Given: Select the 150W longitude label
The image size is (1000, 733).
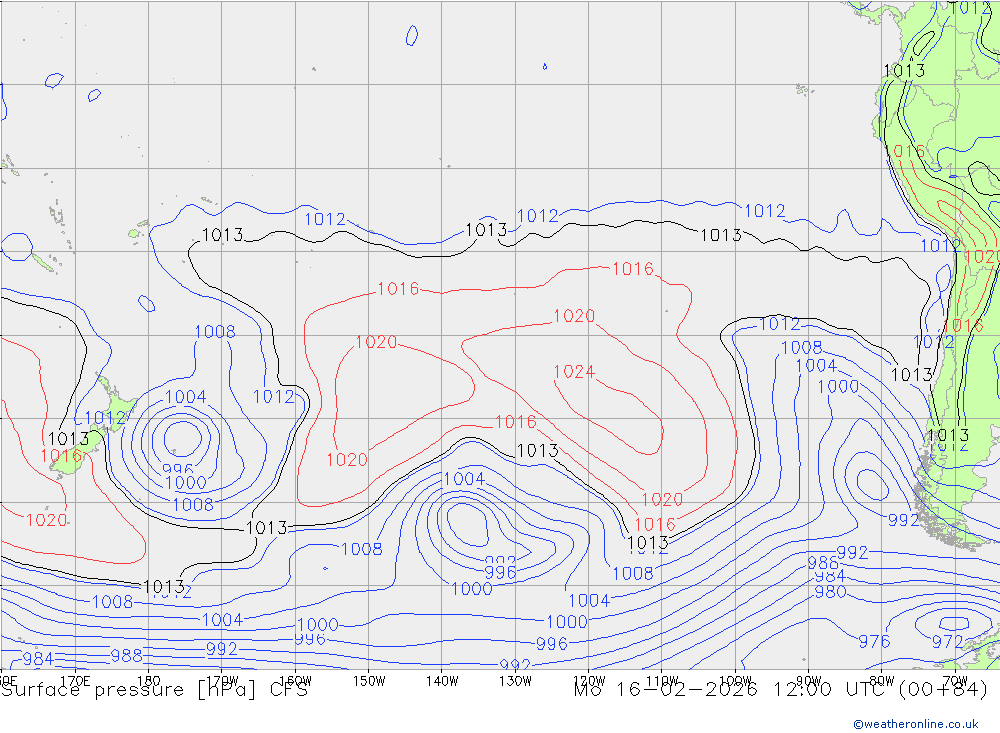Looking at the screenshot, I should (369, 680).
